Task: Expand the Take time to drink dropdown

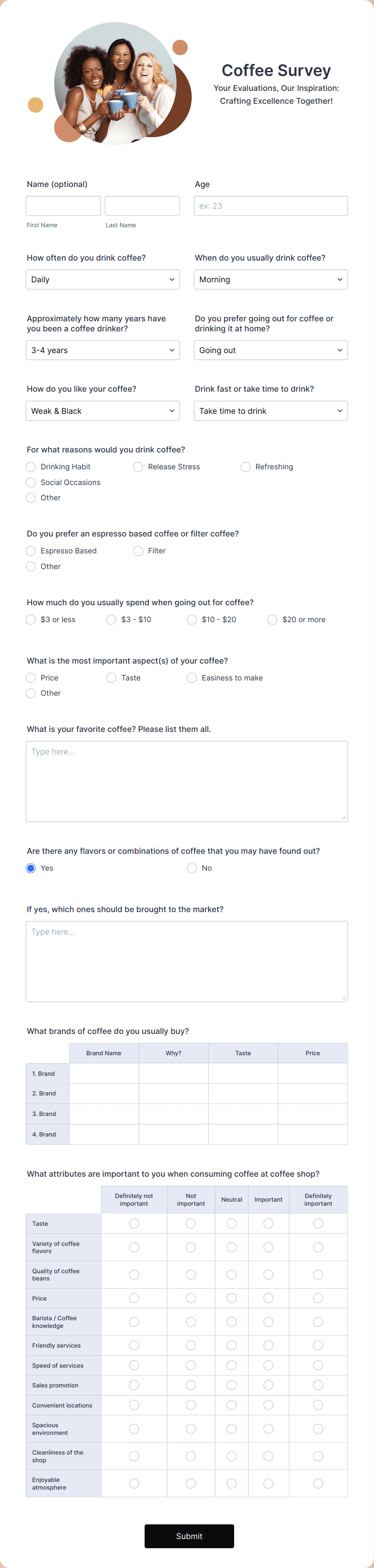Action: (271, 411)
